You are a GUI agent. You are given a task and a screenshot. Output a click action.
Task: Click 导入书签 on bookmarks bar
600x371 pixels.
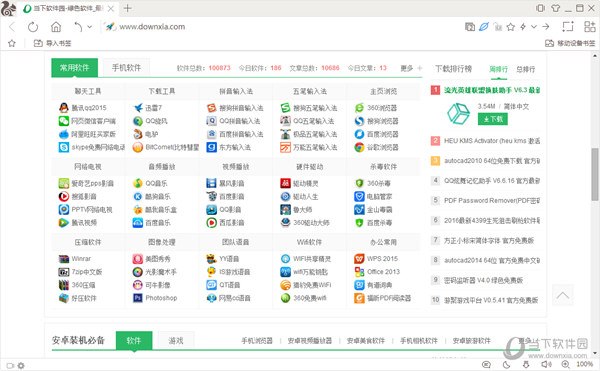(52, 43)
